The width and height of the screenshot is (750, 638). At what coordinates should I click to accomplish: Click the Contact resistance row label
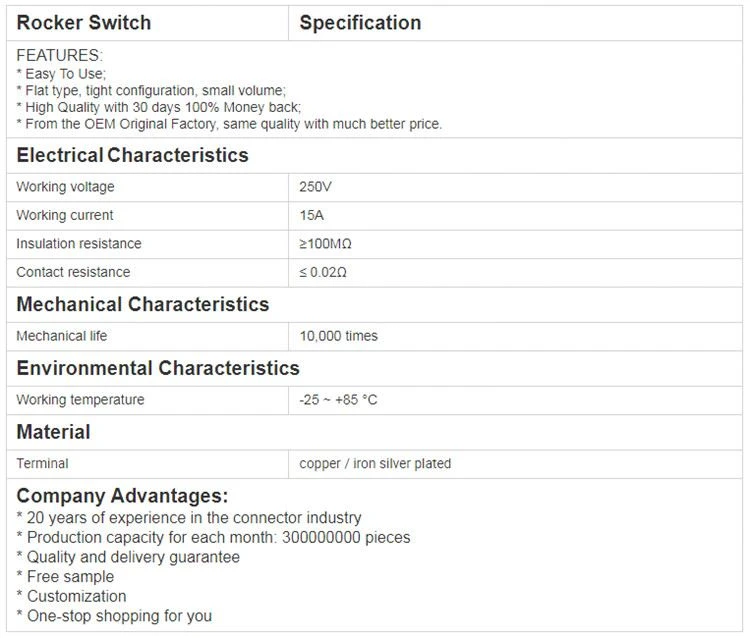pos(73,272)
